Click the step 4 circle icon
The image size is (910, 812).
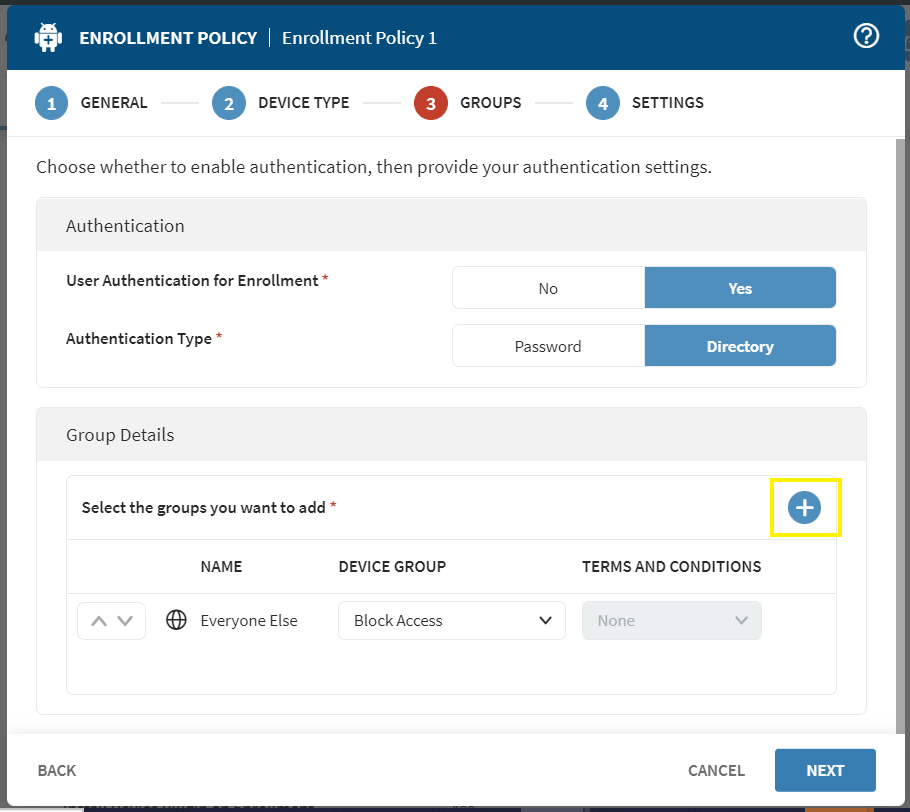click(x=602, y=103)
